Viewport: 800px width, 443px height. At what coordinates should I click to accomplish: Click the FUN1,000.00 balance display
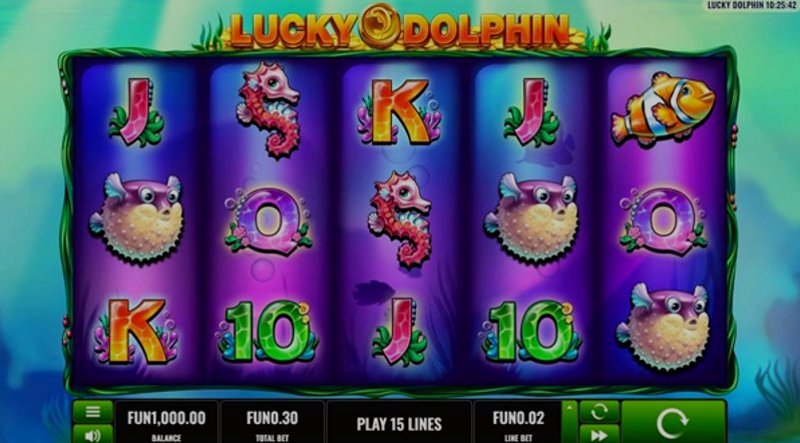pyautogui.click(x=166, y=422)
